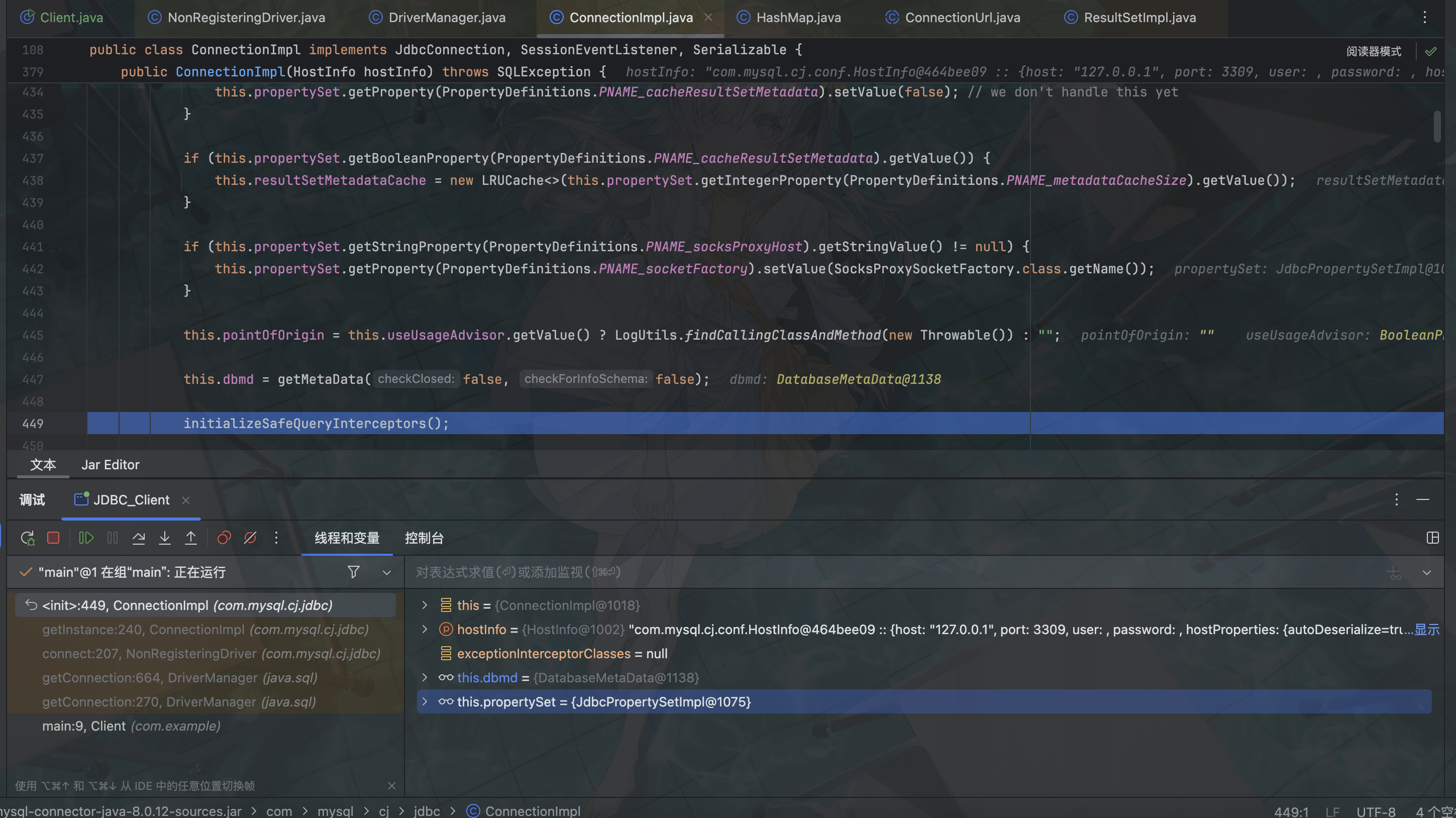Expand the hostInfo variable node
This screenshot has width=1456, height=818.
tap(425, 629)
